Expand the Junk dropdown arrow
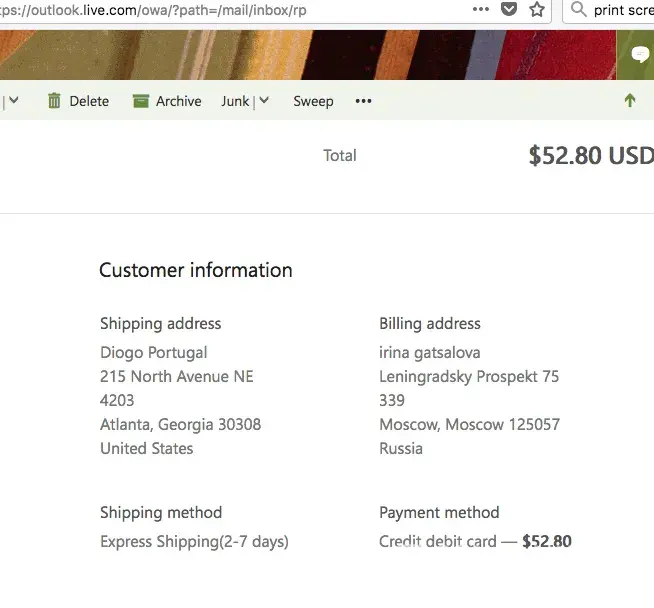The image size is (654, 608). (264, 101)
